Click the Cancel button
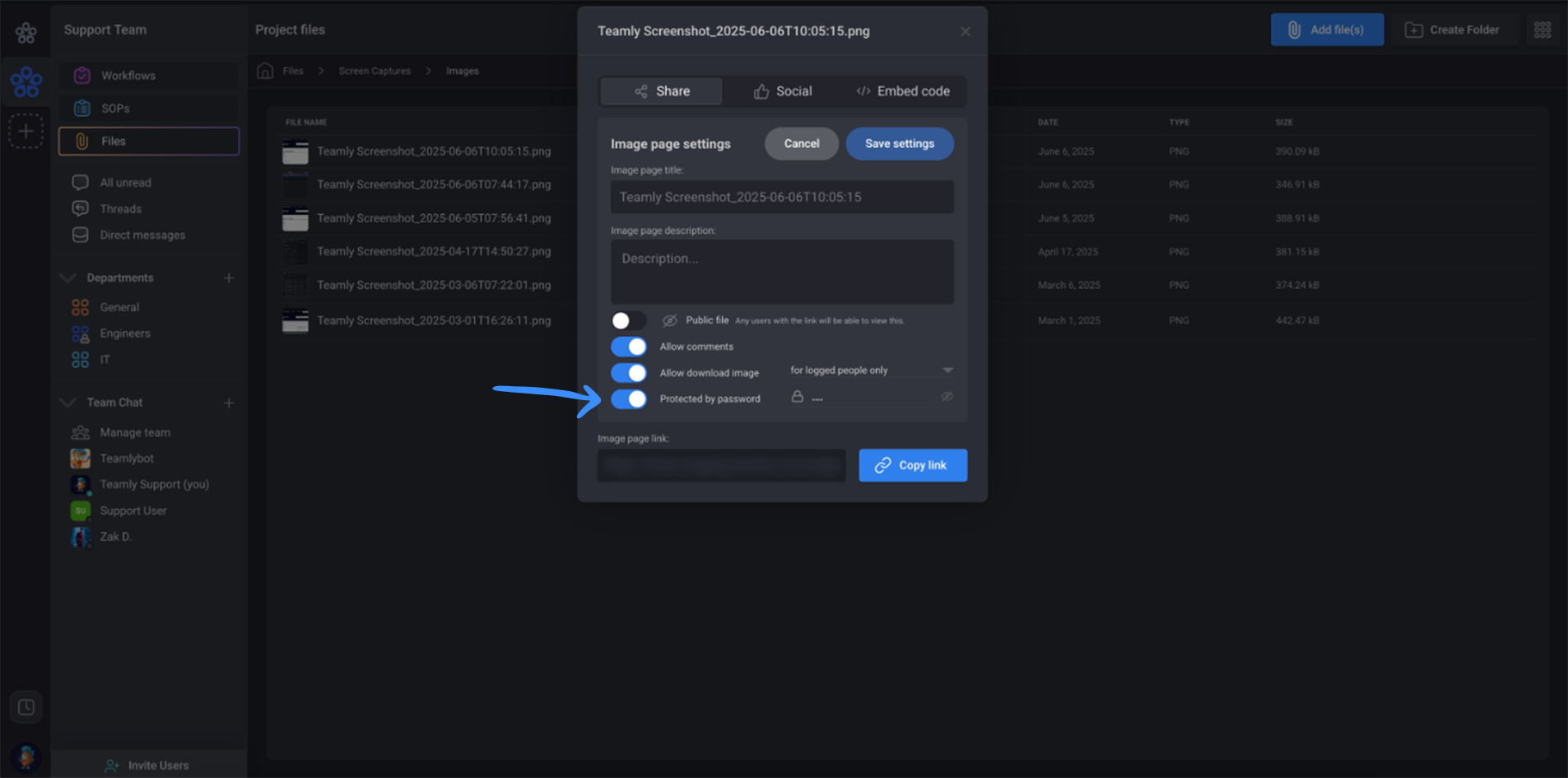 pos(802,144)
